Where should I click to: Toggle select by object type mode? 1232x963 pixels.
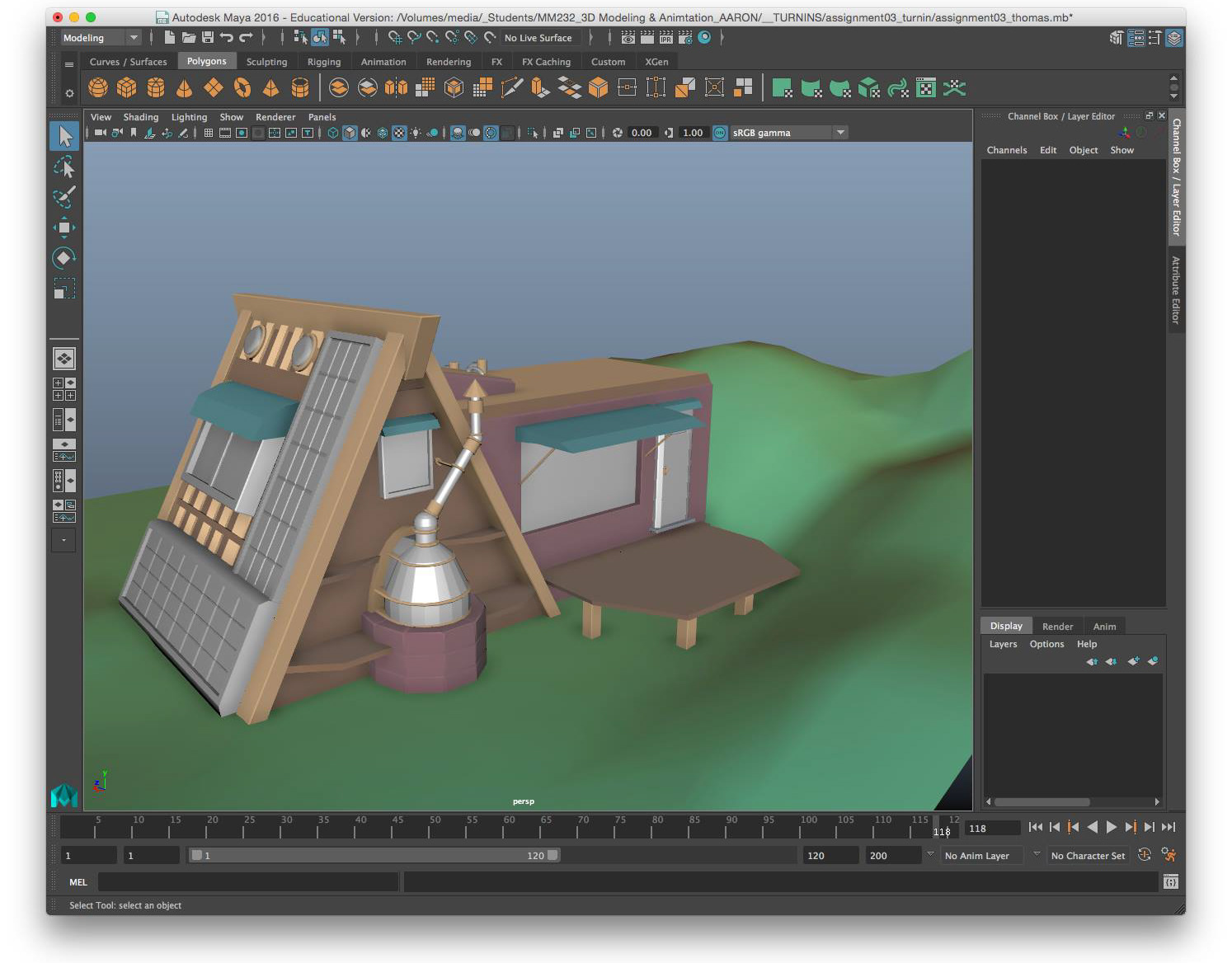(x=320, y=37)
